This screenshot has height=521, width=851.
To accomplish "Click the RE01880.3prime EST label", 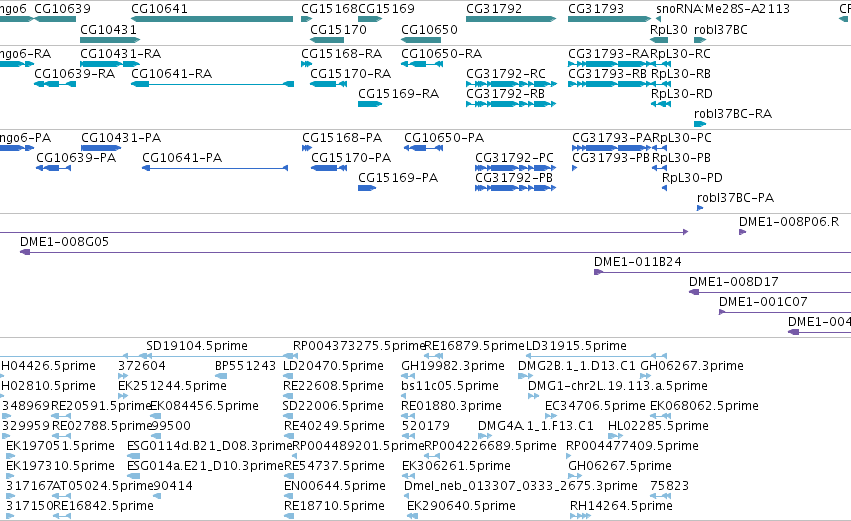I will 451,406.
